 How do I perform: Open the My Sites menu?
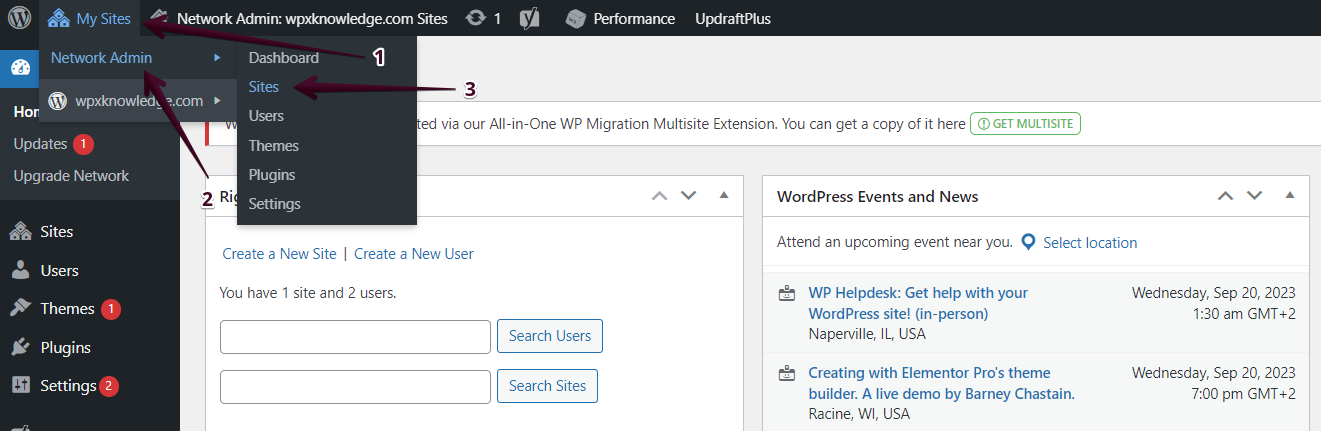90,18
